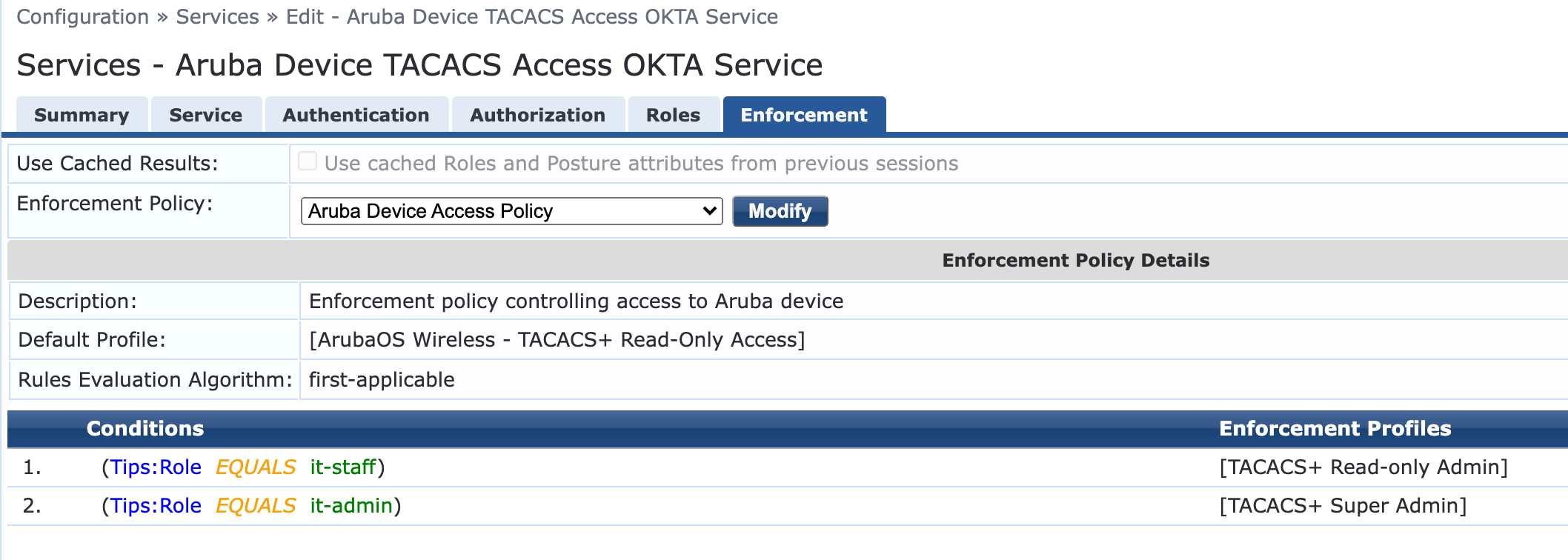Select the it-staff condition value
The image size is (1568, 560).
(344, 467)
